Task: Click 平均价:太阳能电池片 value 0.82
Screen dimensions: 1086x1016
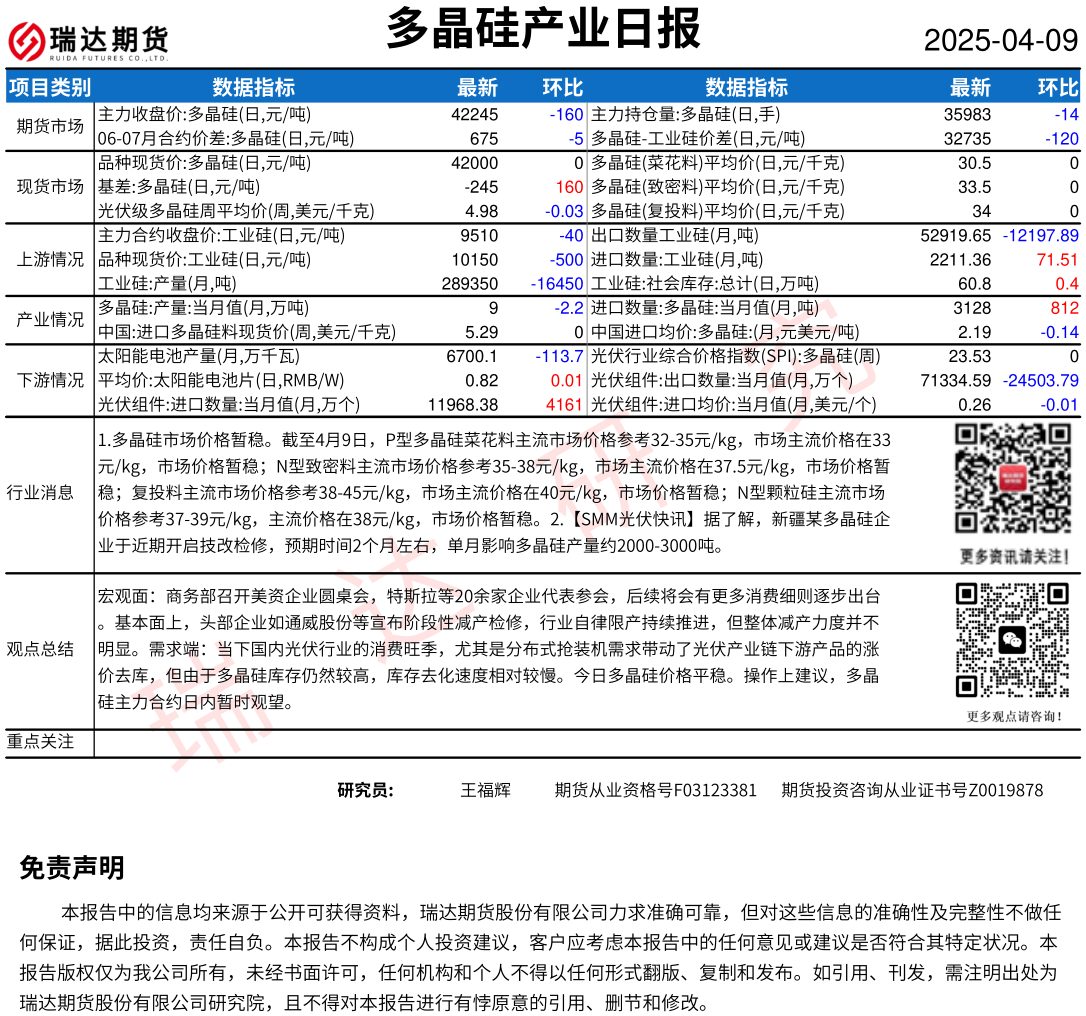Action: [481, 381]
